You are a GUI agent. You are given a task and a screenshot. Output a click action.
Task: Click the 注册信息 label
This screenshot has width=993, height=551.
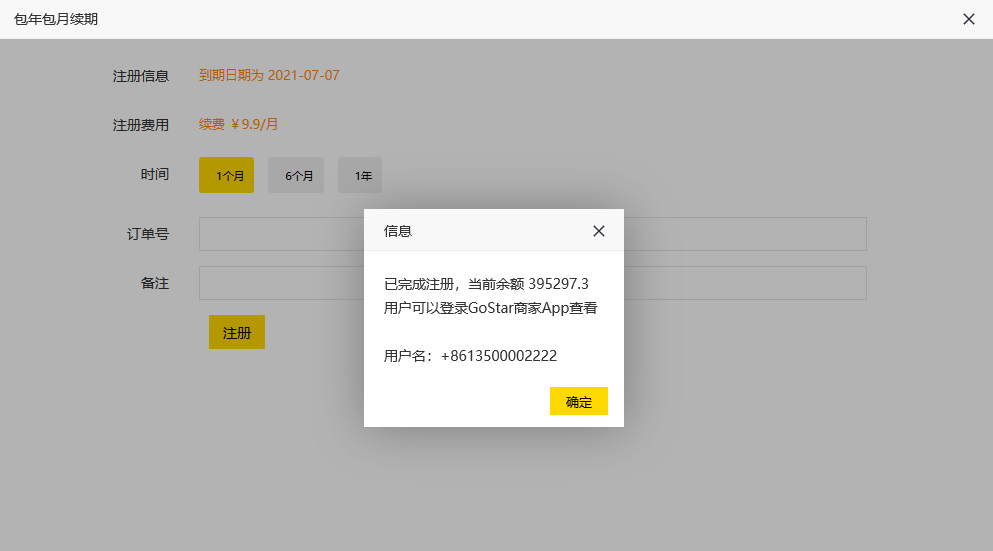141,76
